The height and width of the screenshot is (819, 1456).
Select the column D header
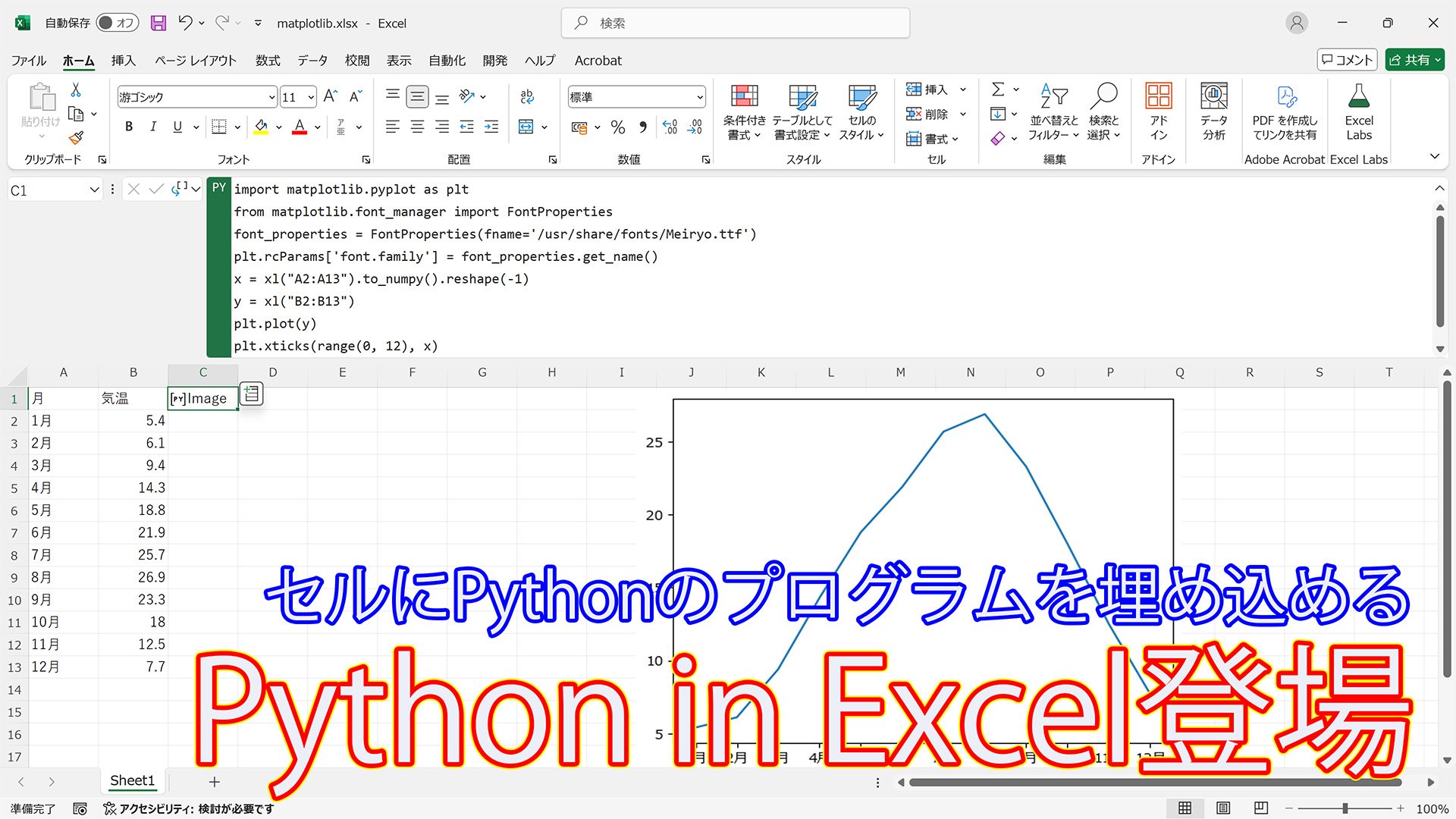click(x=272, y=372)
